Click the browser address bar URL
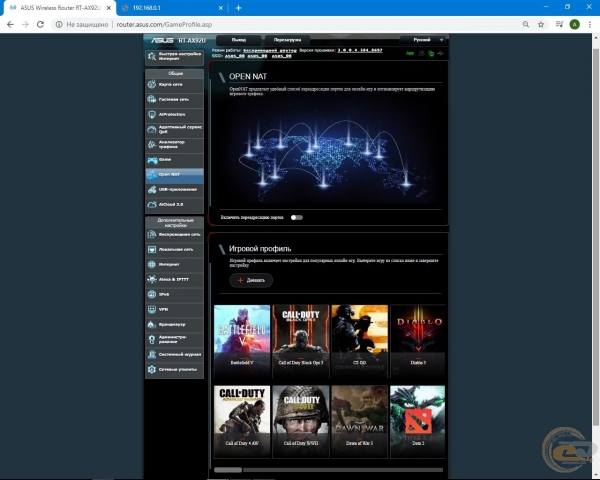Viewport: 600px width, 480px height. 164,24
